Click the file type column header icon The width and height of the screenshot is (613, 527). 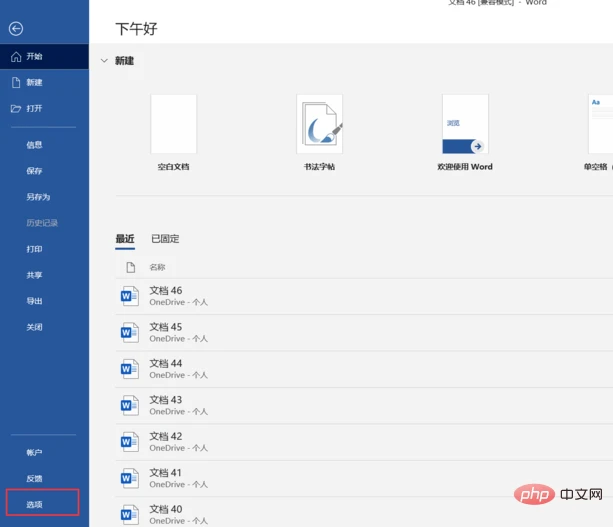coord(131,267)
